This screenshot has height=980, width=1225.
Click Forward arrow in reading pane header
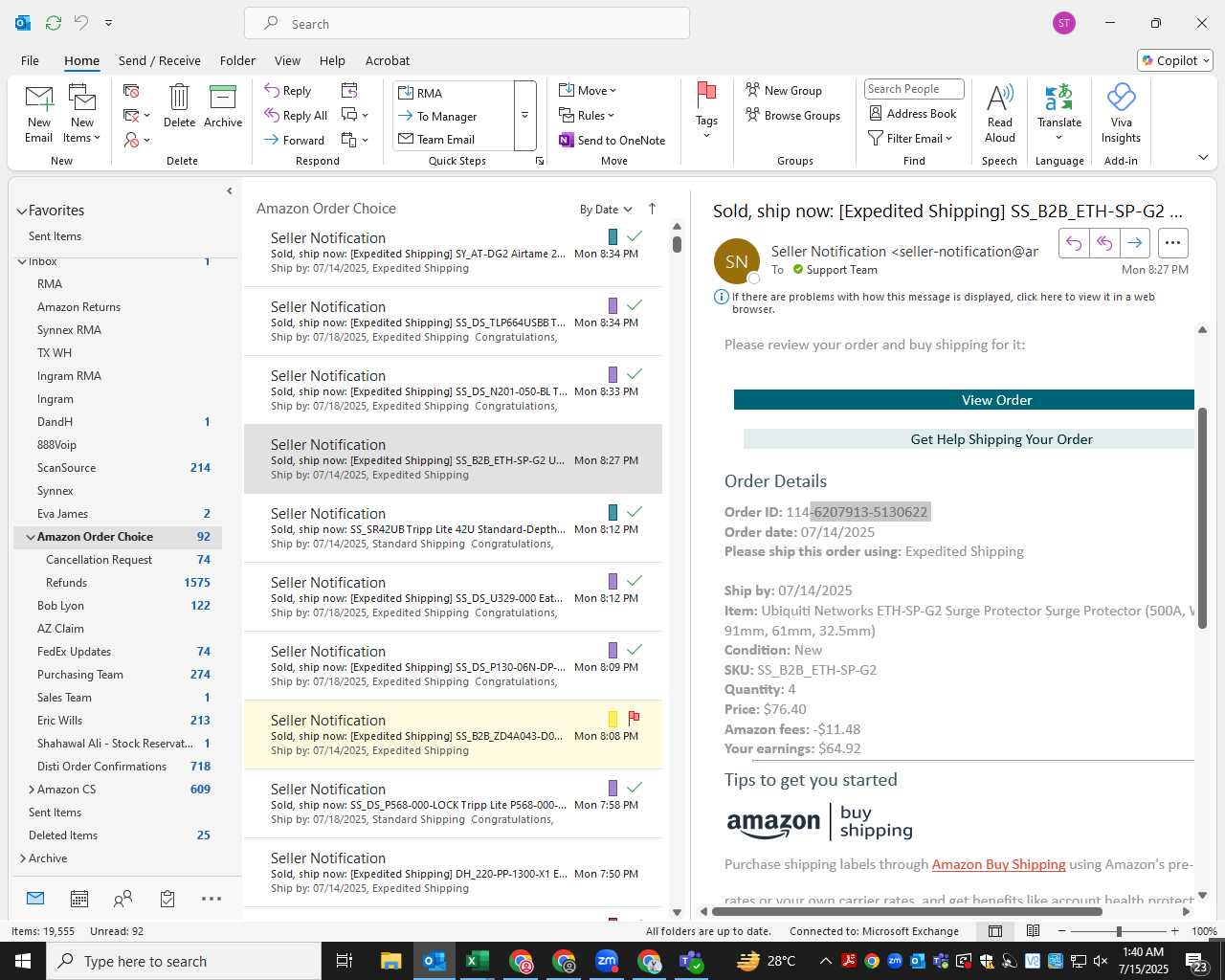[1134, 243]
